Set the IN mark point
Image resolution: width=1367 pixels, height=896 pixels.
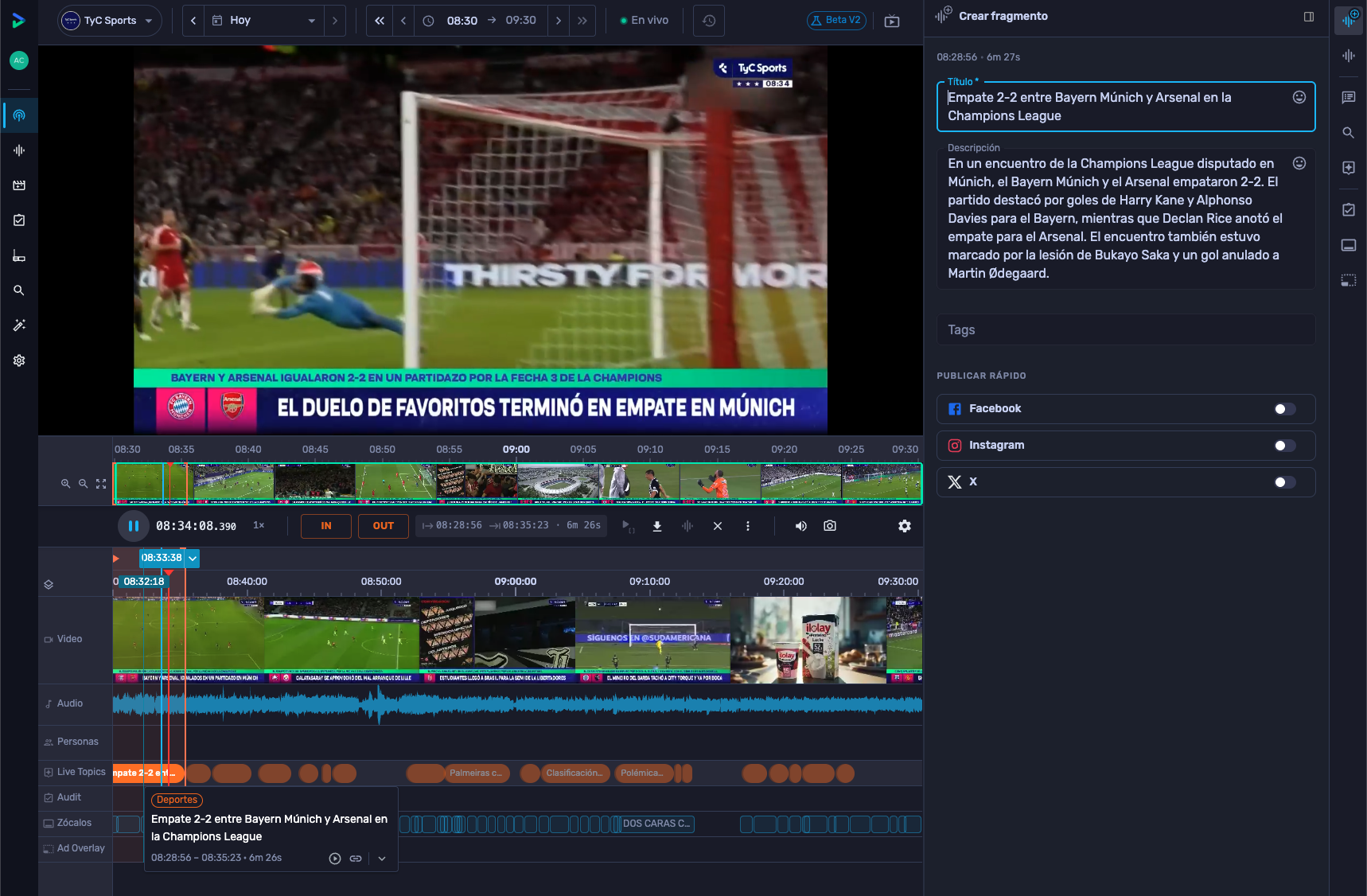coord(326,526)
